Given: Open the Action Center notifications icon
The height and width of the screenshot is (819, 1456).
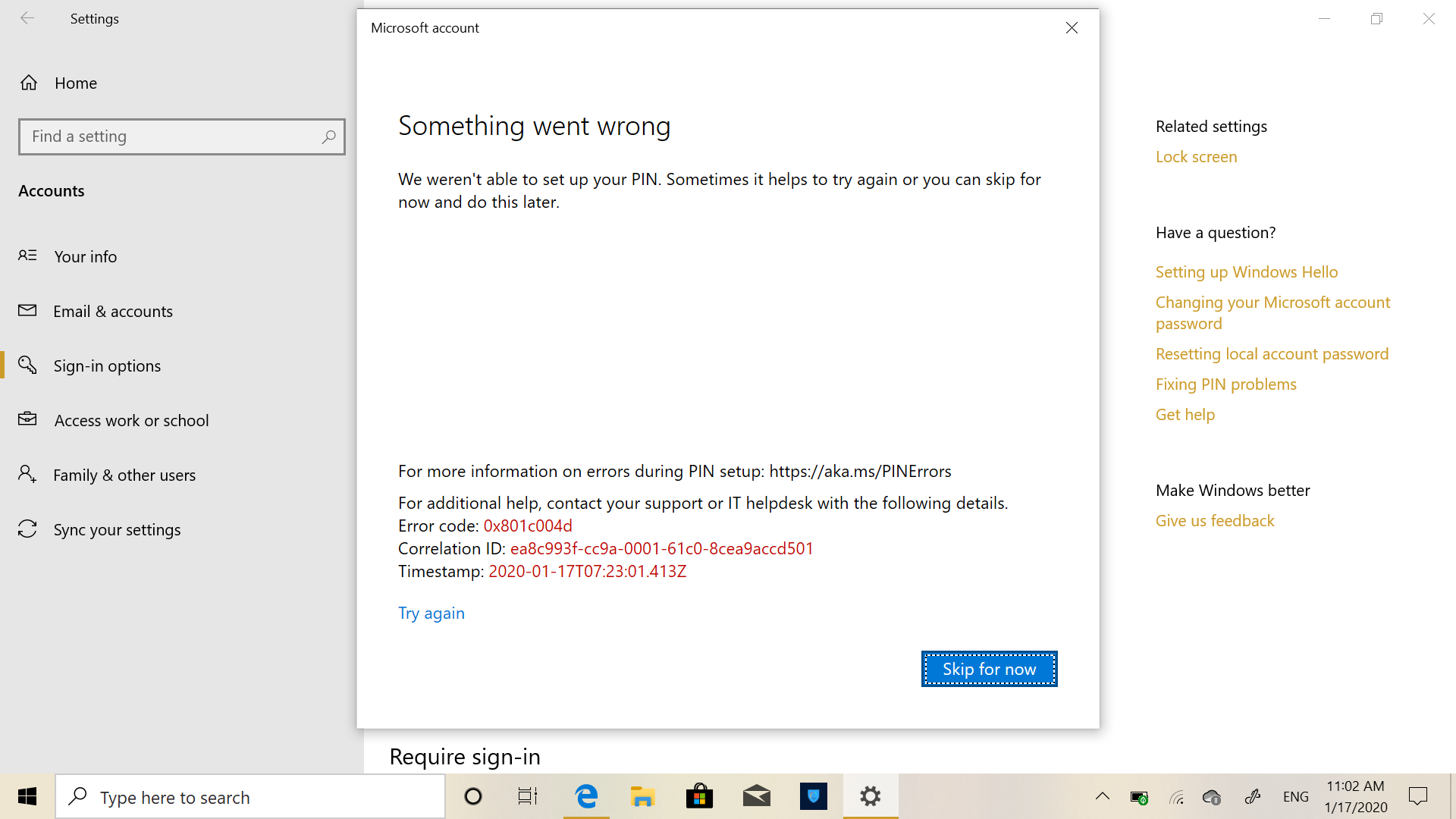Looking at the screenshot, I should click(x=1417, y=796).
